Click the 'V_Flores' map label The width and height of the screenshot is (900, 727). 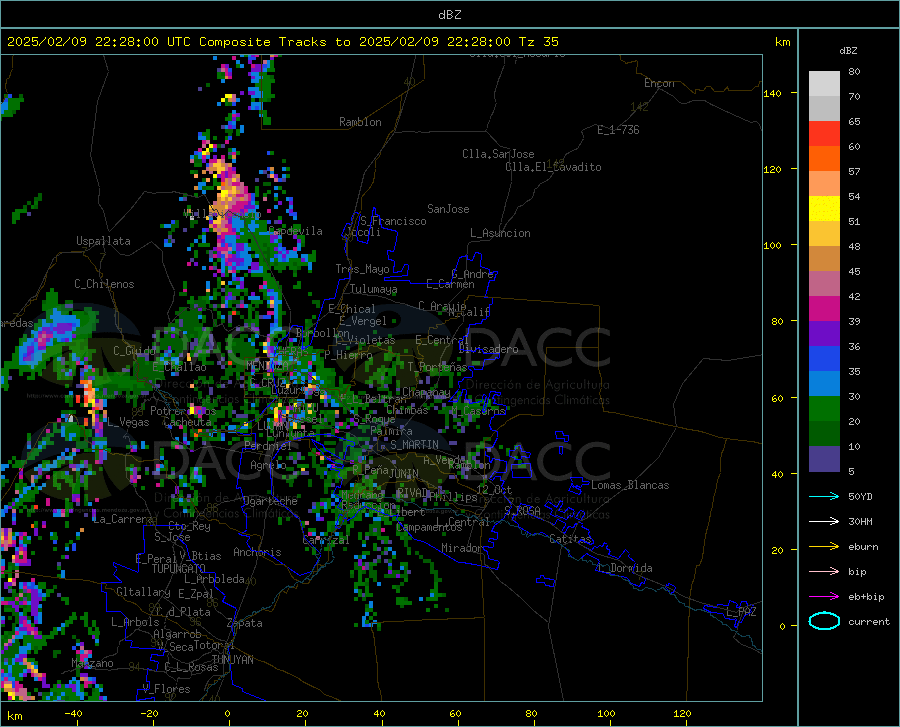click(x=166, y=689)
